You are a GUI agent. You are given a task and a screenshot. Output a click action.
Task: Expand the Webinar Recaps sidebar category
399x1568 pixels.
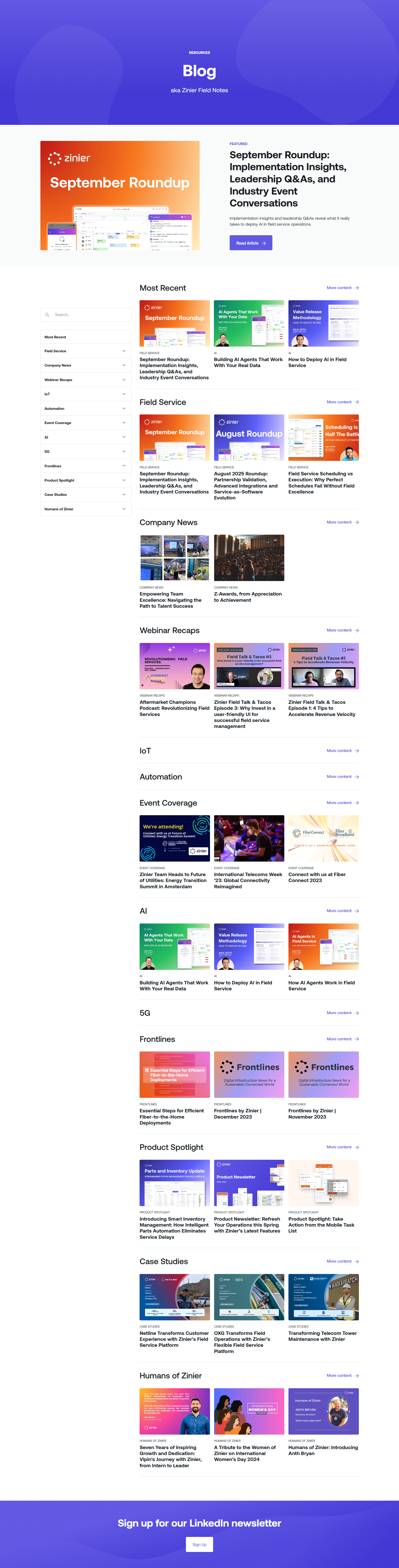pyautogui.click(x=124, y=380)
